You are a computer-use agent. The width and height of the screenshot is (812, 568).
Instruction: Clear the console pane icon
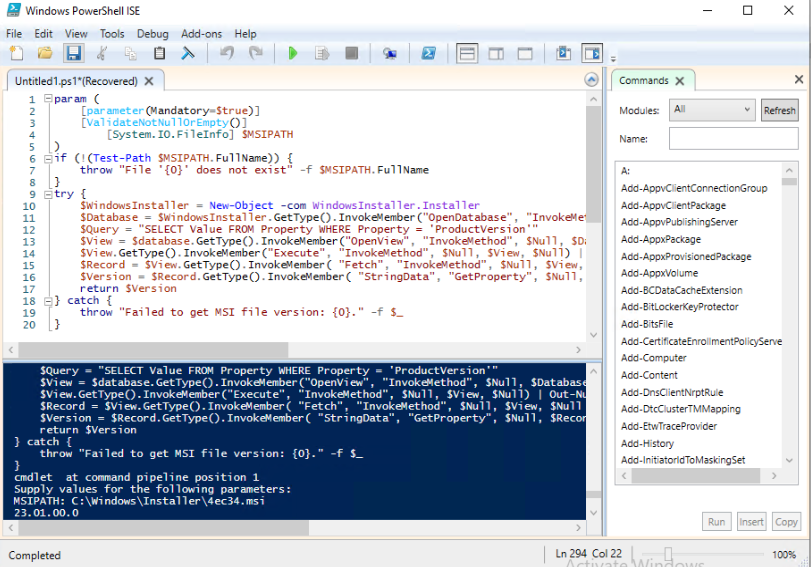(x=187, y=53)
